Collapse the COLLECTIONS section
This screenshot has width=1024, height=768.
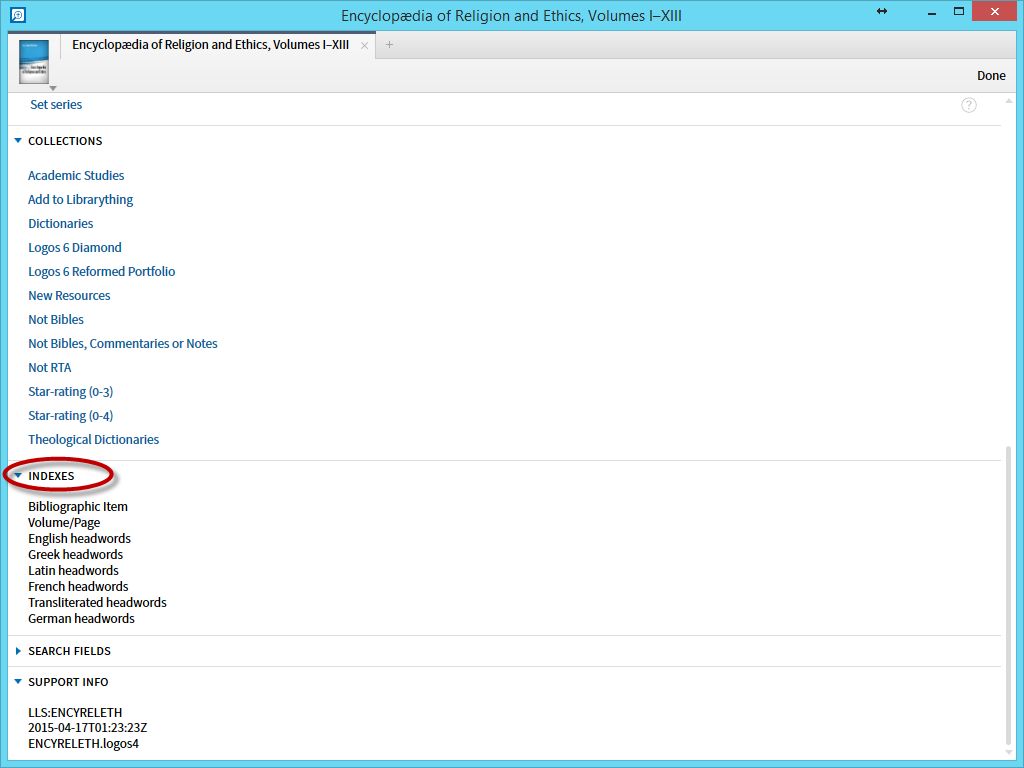[18, 141]
